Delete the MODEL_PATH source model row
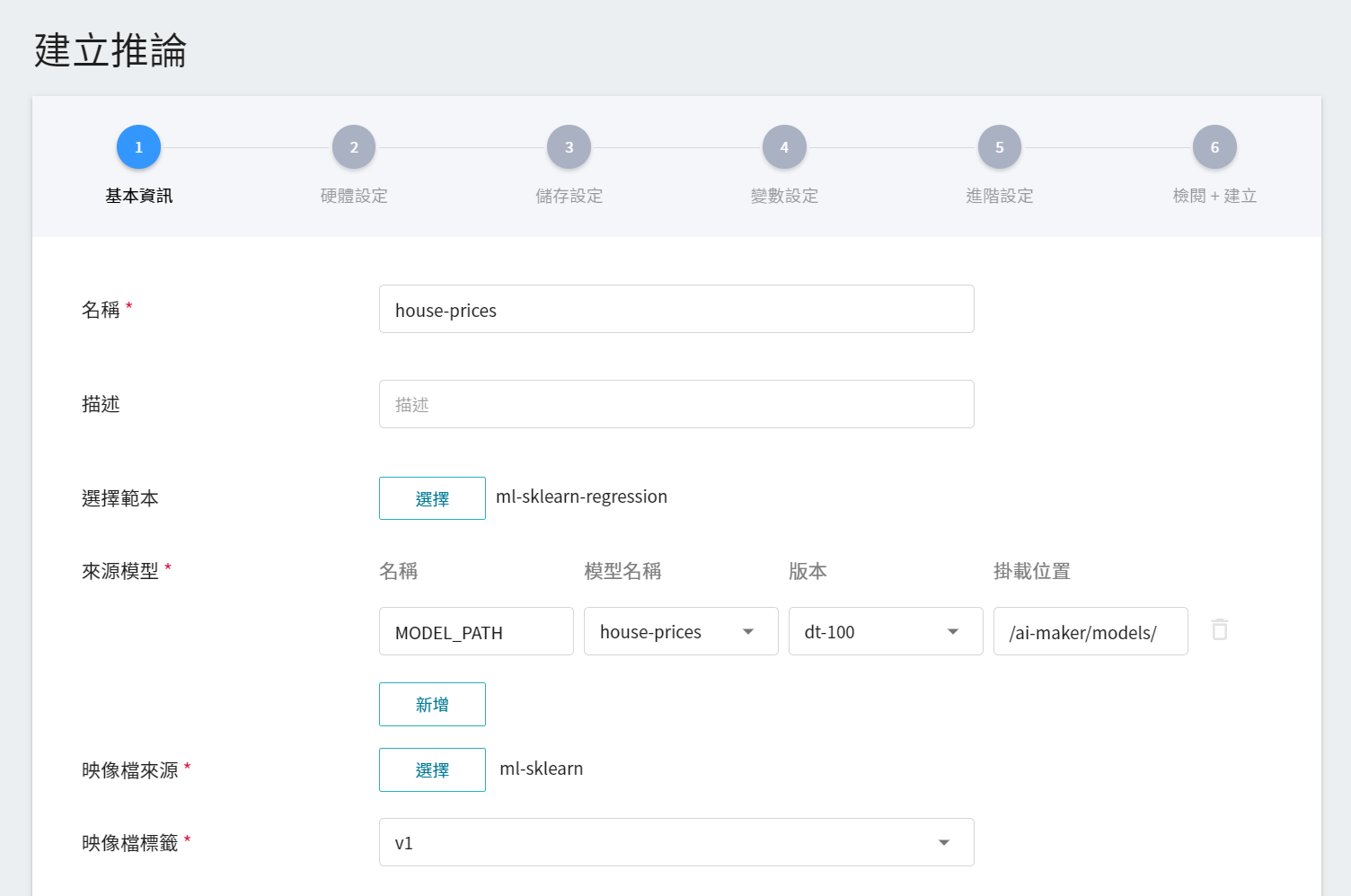The height and width of the screenshot is (896, 1351). point(1219,630)
